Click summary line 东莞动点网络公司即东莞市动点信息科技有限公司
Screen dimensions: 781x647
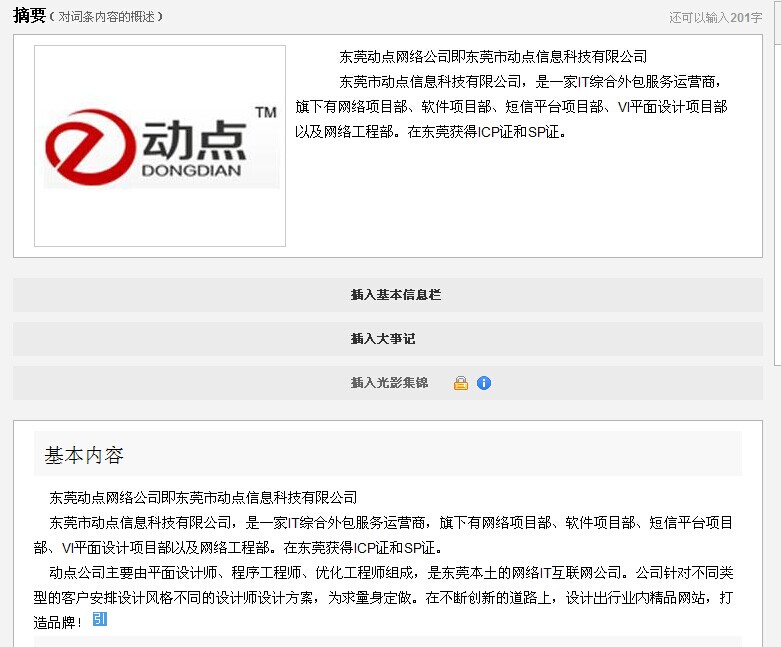click(x=493, y=57)
